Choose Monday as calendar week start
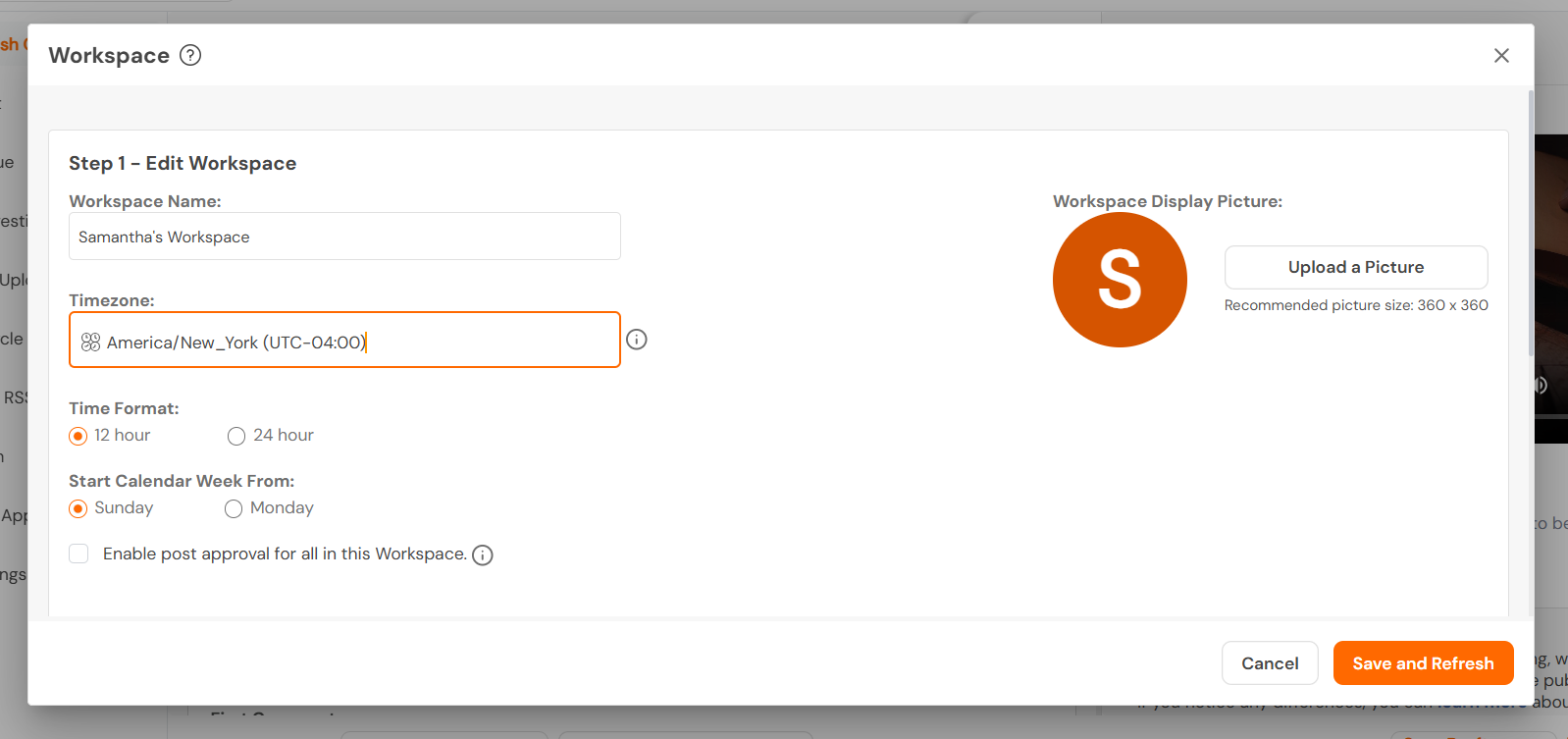The width and height of the screenshot is (1568, 739). [x=234, y=508]
